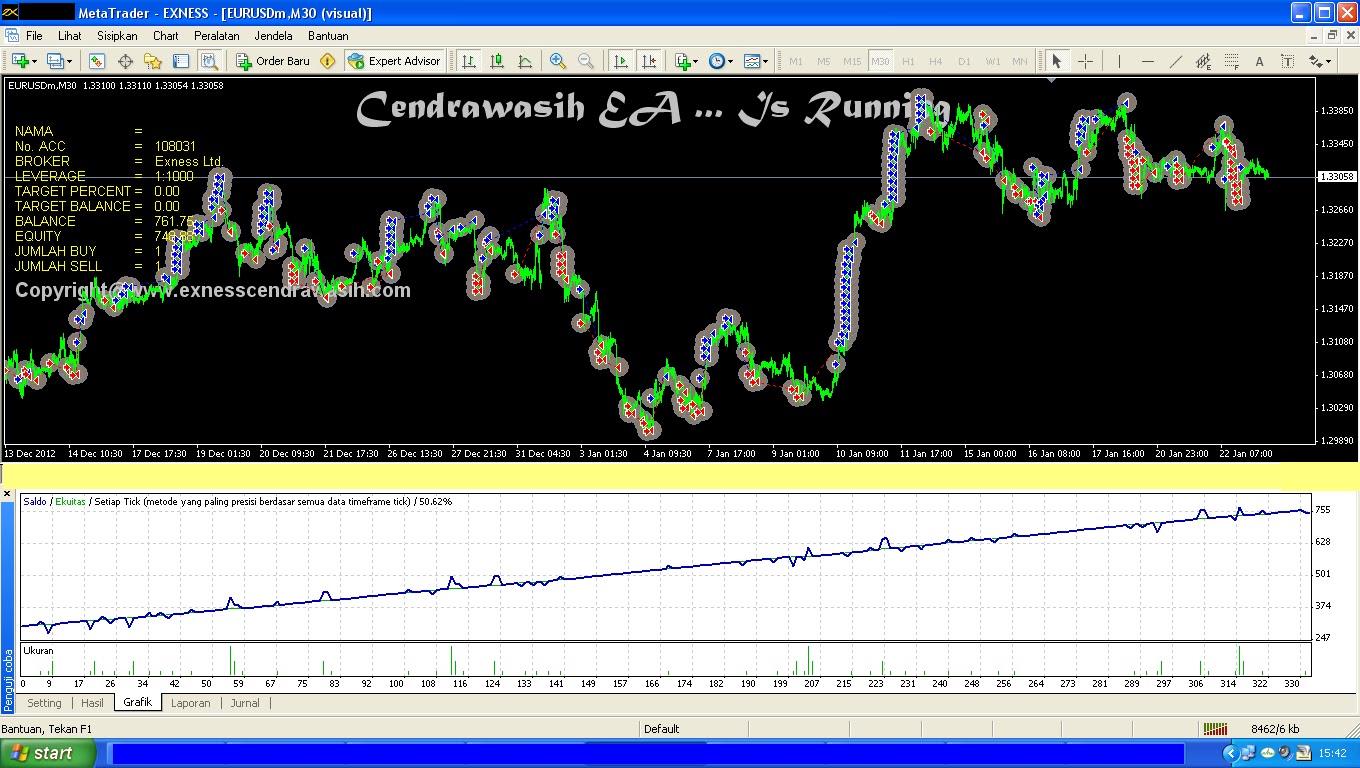
Task: Expand the new chart dropdown arrow
Action: 34,61
